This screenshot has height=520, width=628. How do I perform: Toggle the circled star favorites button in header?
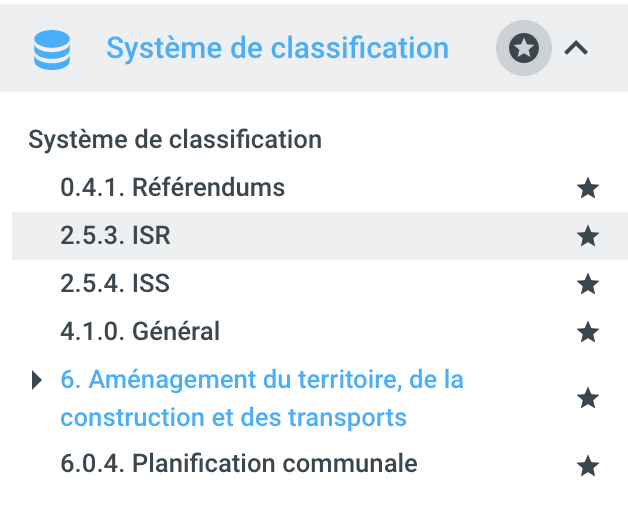523,48
